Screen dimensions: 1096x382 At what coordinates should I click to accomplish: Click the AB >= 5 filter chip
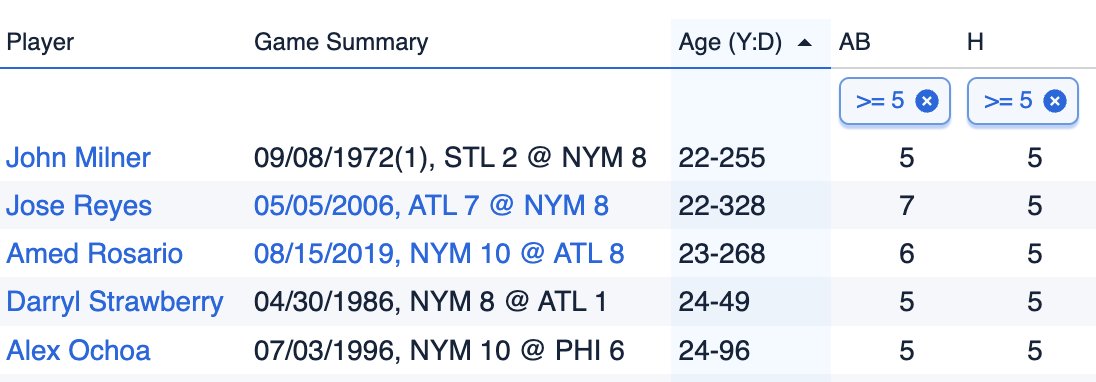(895, 102)
